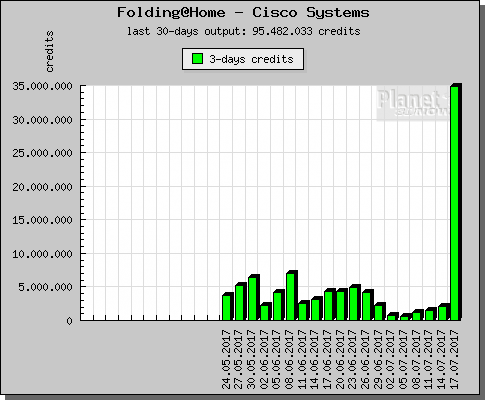485x400 pixels.
Task: Click the bar for 26.06.2017
Action: 367,305
